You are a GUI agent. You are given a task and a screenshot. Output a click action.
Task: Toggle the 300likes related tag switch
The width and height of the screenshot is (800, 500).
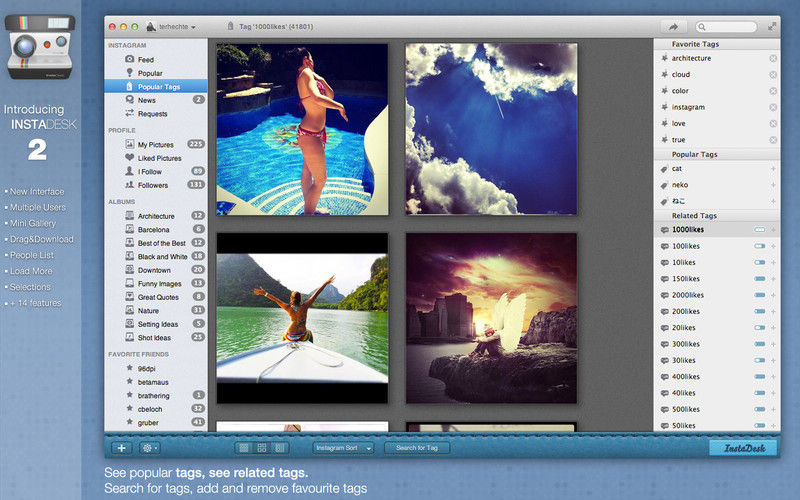760,344
